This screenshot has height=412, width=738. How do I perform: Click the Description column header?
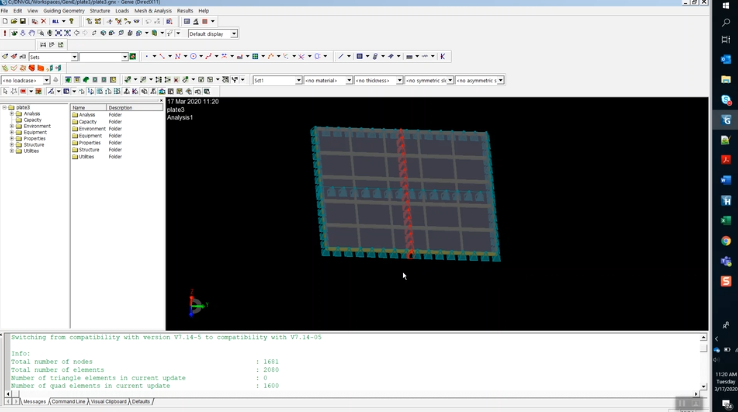pyautogui.click(x=135, y=107)
